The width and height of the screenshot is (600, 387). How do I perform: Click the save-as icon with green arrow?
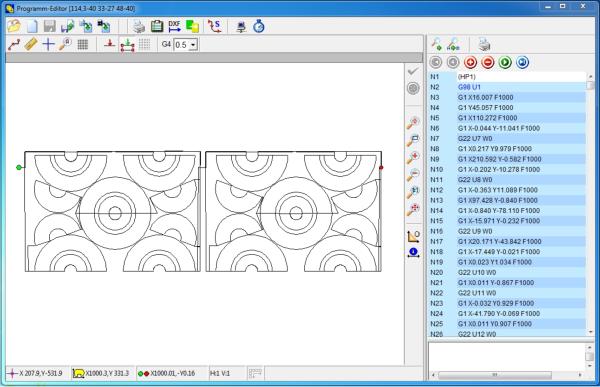pyautogui.click(x=68, y=26)
